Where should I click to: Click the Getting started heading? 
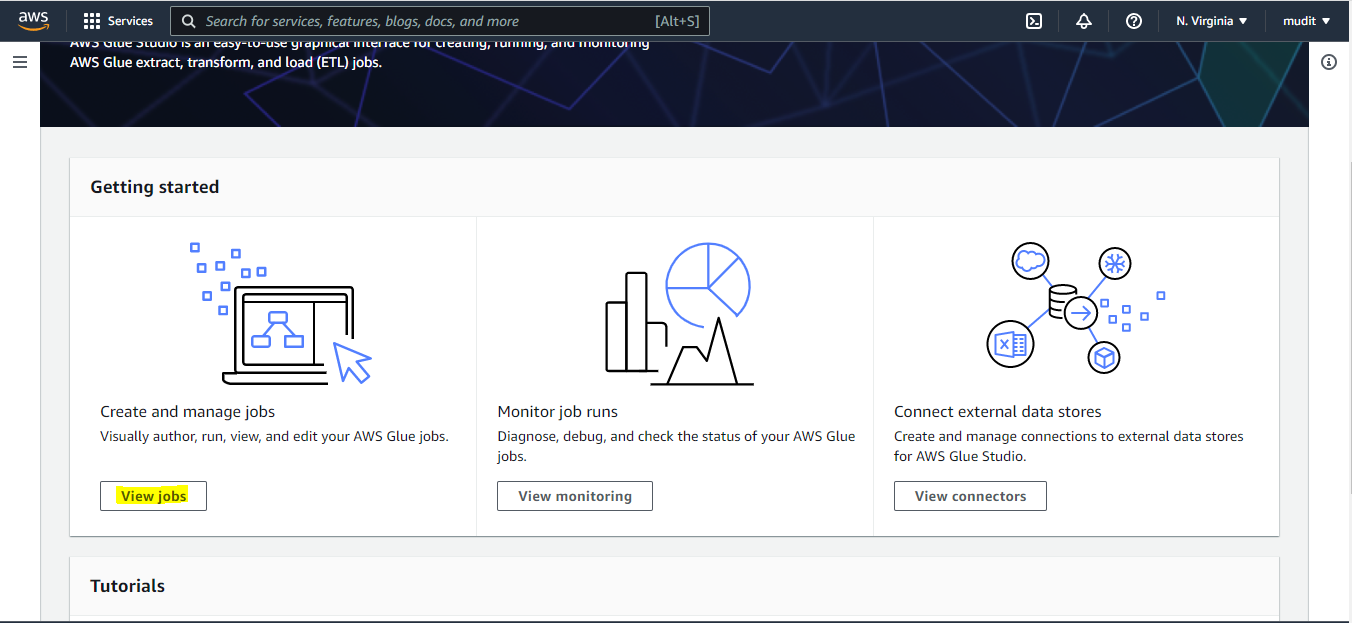[155, 187]
